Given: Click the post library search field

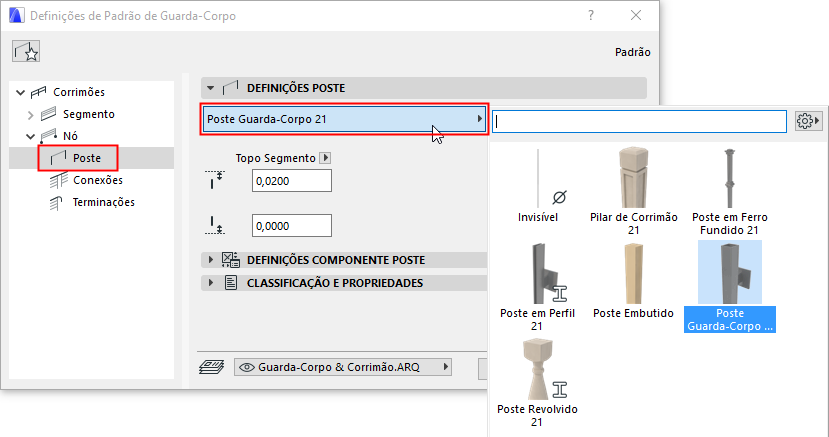Looking at the screenshot, I should click(x=640, y=120).
